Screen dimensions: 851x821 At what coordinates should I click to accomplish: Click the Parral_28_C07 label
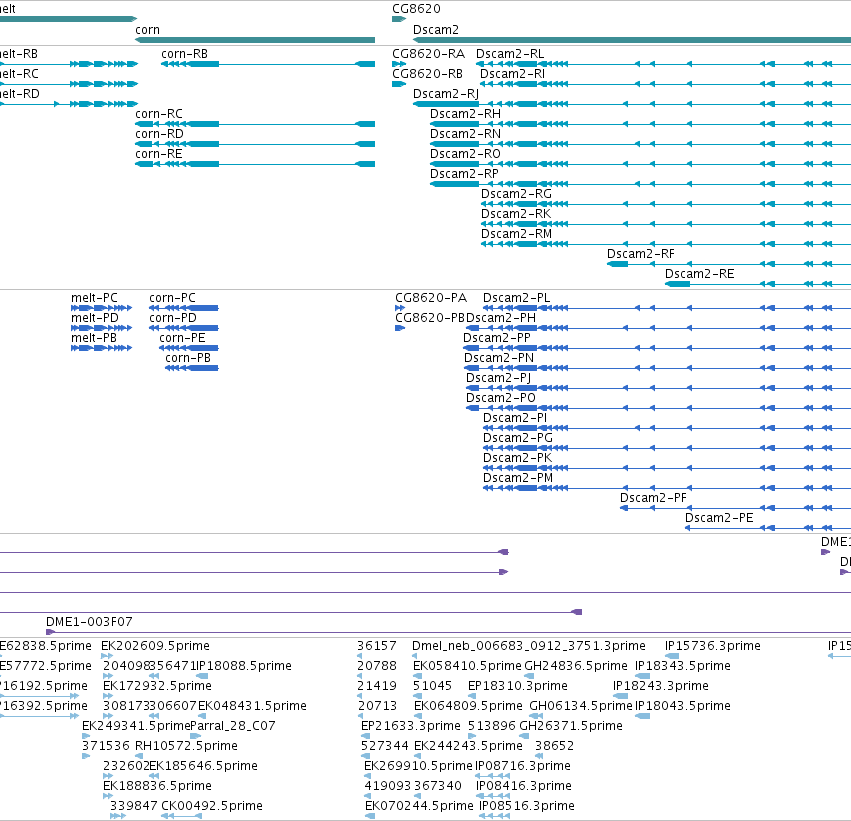(233, 726)
